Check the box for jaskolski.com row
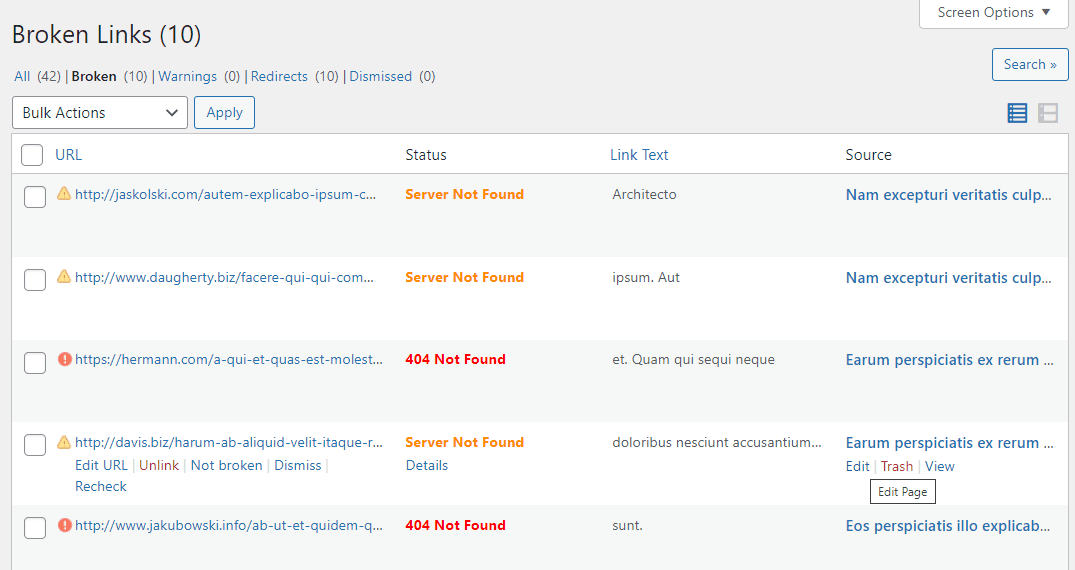 tap(35, 197)
